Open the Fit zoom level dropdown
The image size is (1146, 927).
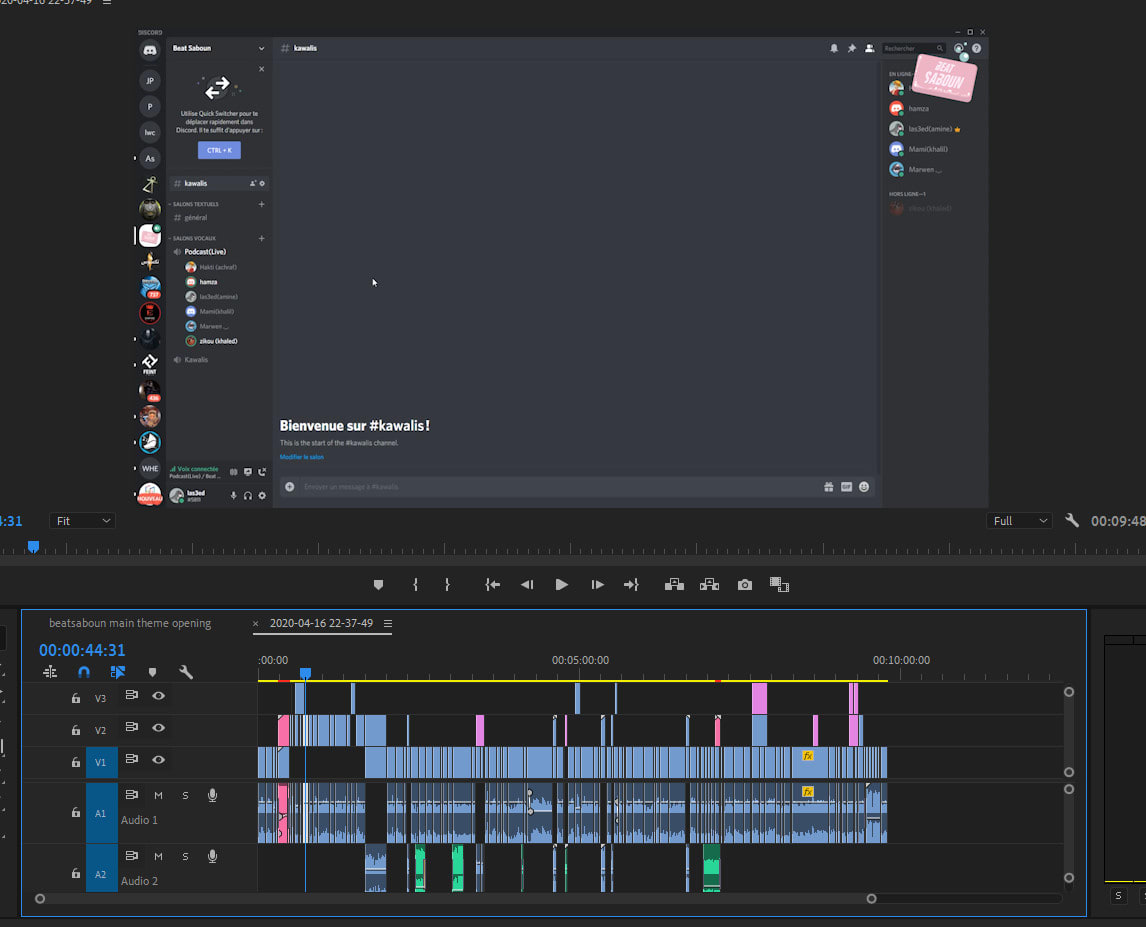(82, 521)
